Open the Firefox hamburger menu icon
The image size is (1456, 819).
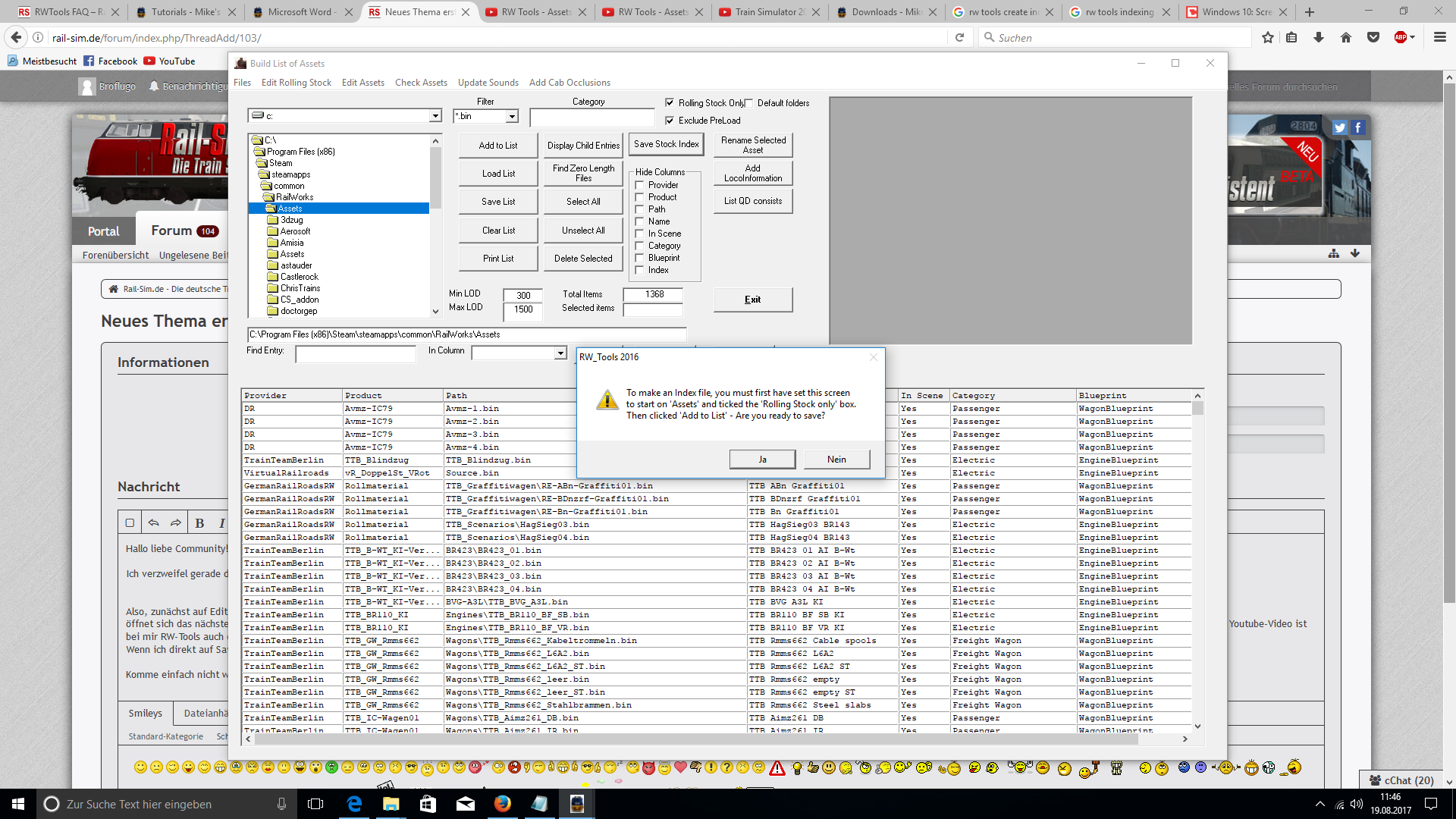click(1439, 38)
